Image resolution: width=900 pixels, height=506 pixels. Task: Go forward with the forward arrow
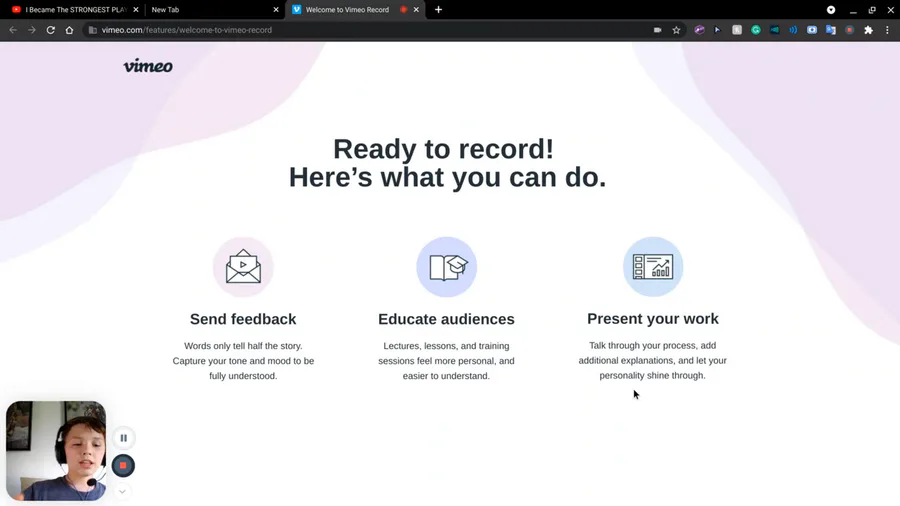click(x=32, y=30)
